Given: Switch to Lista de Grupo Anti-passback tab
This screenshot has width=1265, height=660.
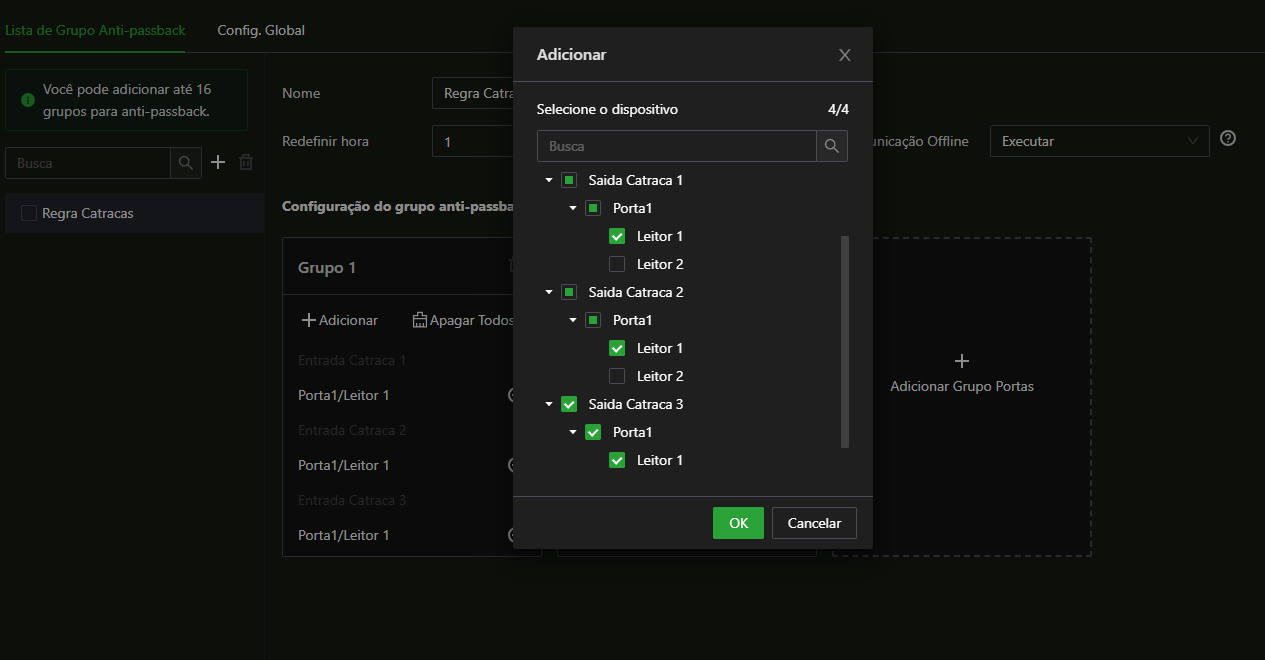Looking at the screenshot, I should tap(95, 30).
